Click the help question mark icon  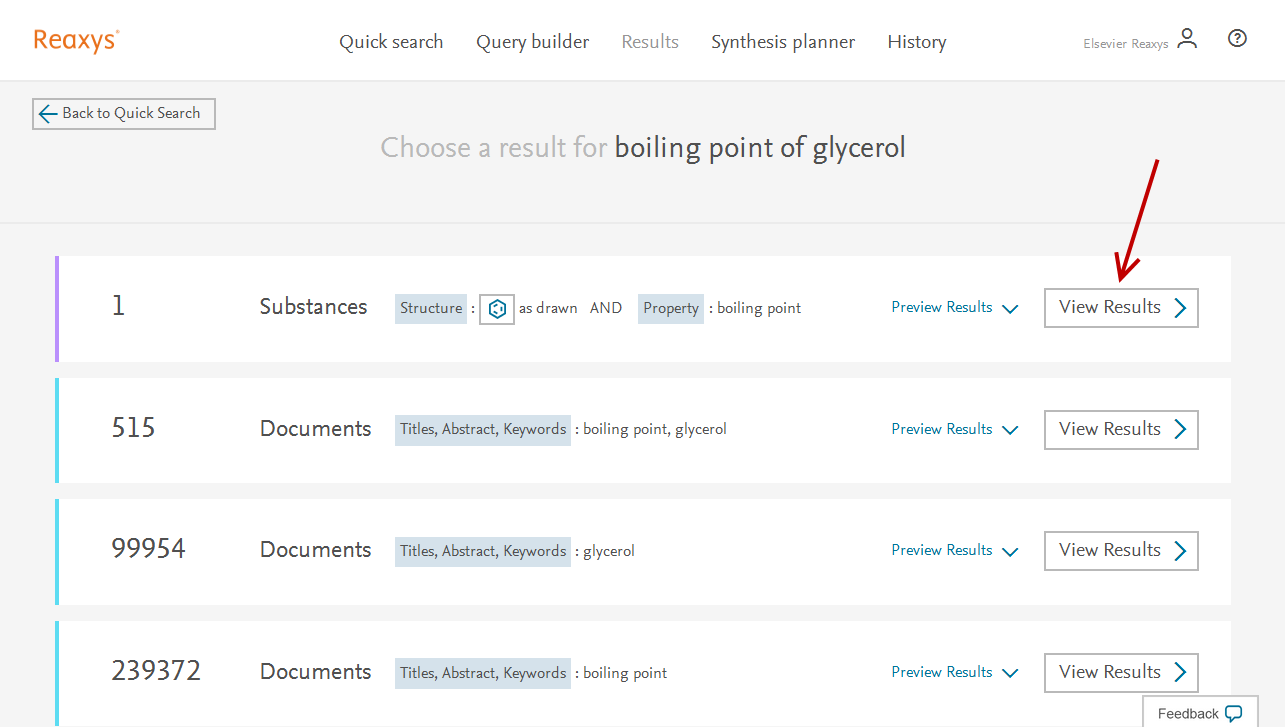click(1237, 39)
